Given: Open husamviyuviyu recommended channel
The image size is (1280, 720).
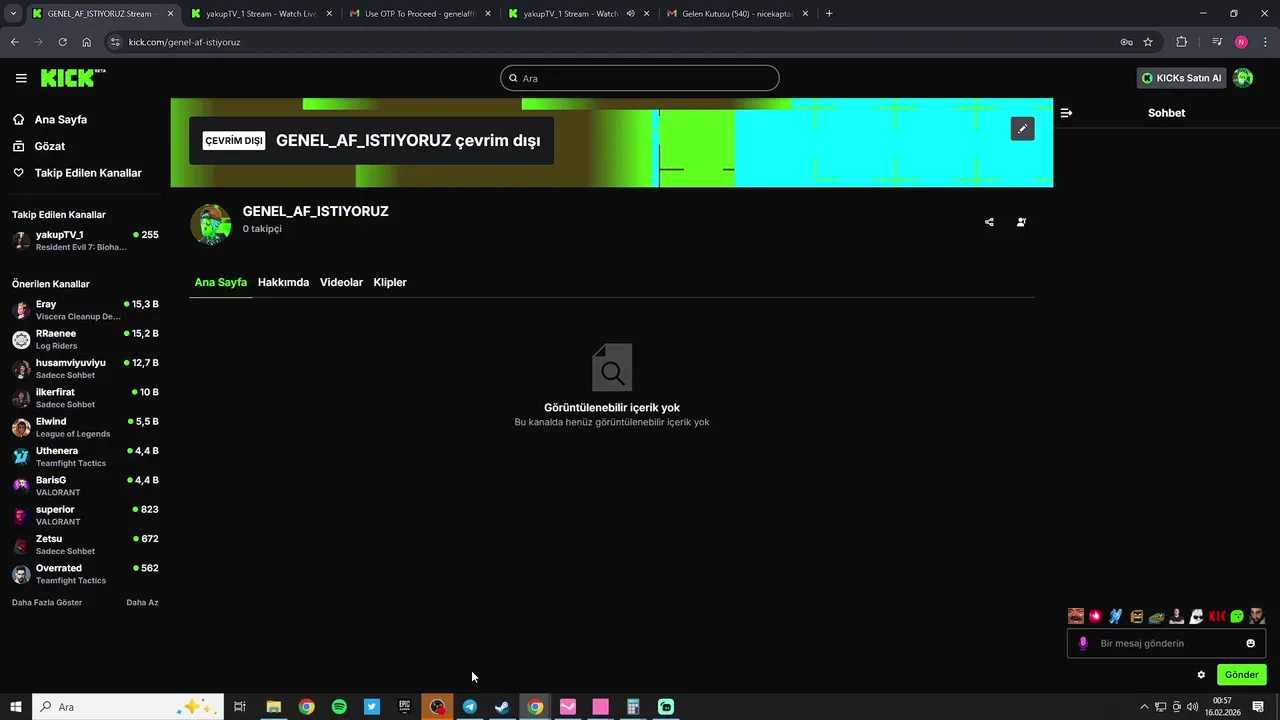Looking at the screenshot, I should point(85,368).
